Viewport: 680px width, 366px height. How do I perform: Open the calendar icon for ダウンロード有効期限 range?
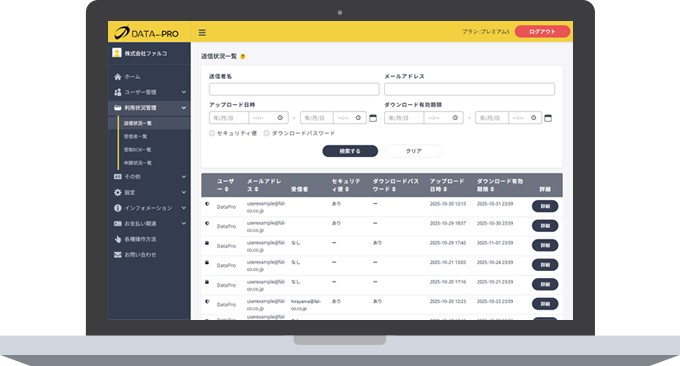548,118
